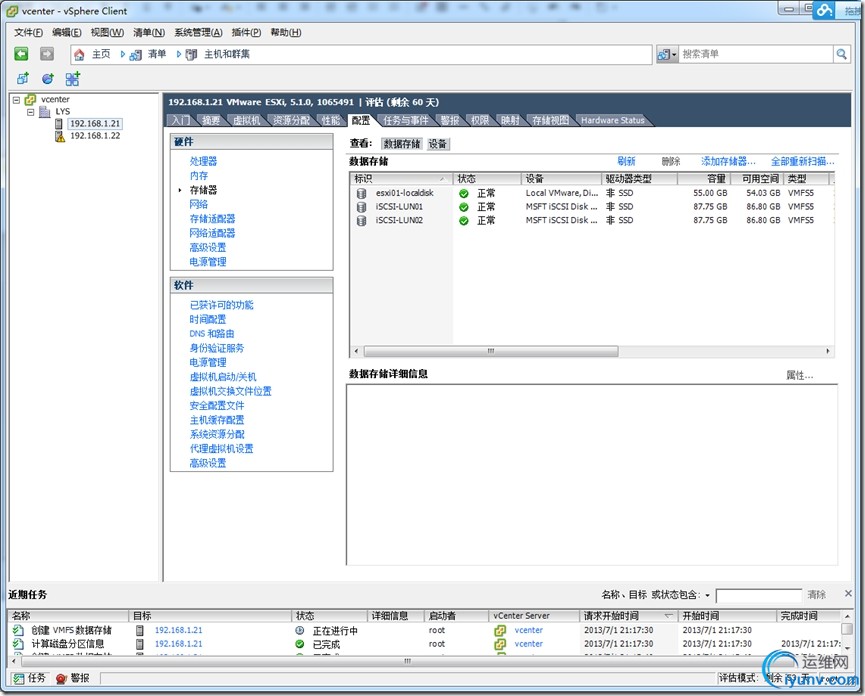Open the 帮助(H) menu
Viewport: 865px width, 696px height.
[286, 33]
